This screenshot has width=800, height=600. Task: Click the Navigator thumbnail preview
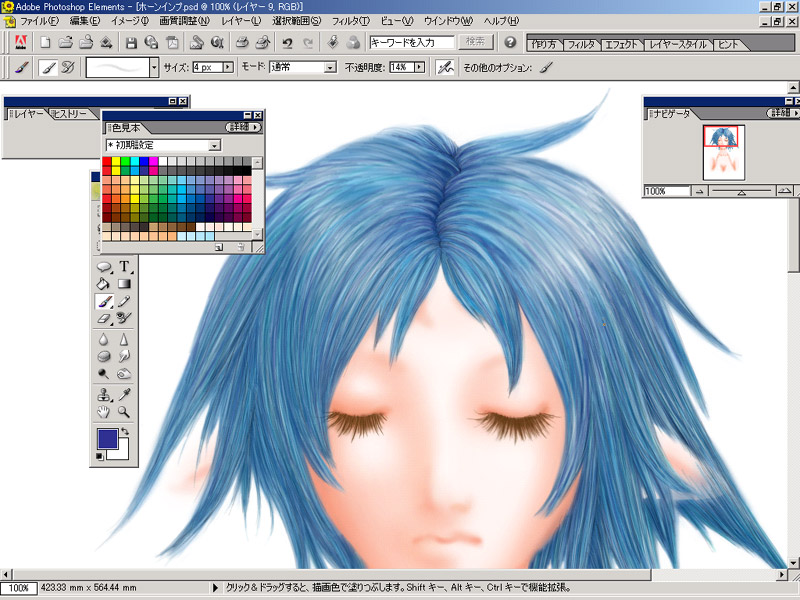pos(723,153)
